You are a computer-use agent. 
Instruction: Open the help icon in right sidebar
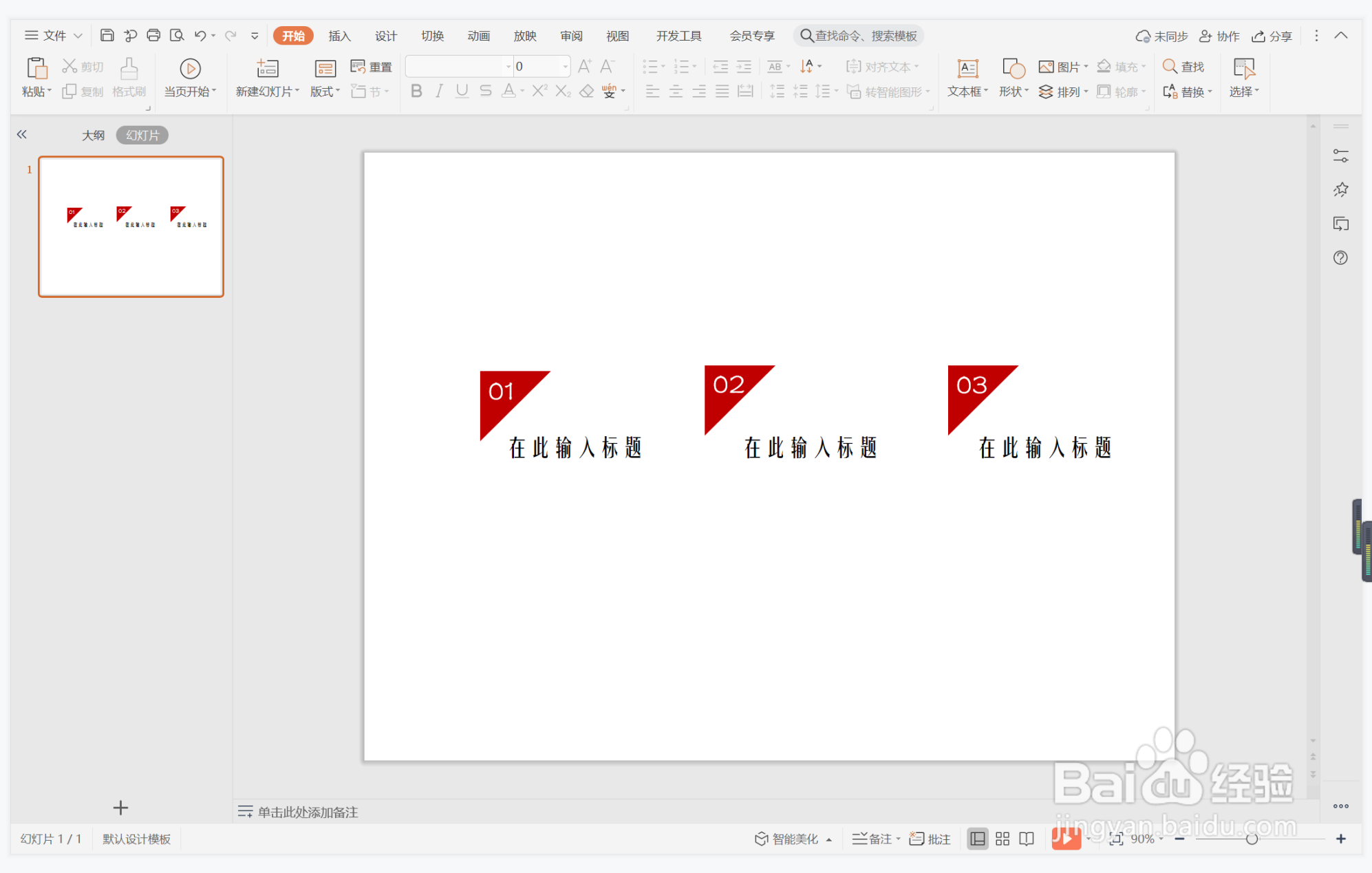[x=1340, y=258]
